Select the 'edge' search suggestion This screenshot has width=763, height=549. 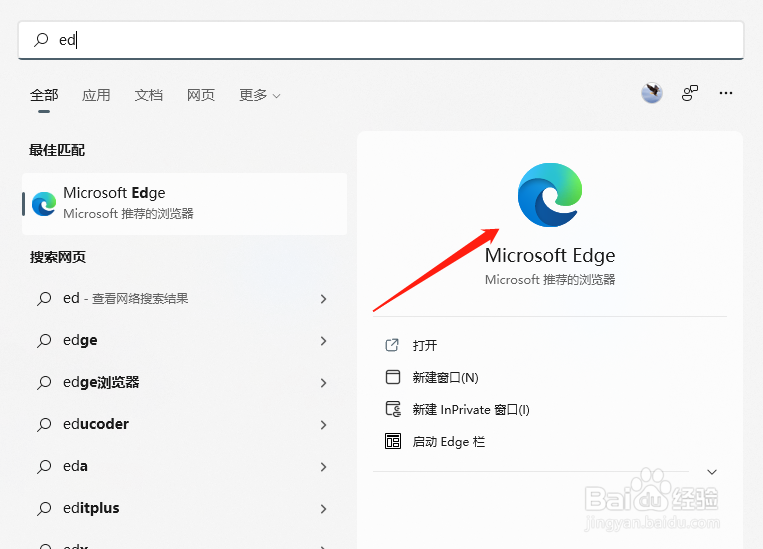(184, 340)
